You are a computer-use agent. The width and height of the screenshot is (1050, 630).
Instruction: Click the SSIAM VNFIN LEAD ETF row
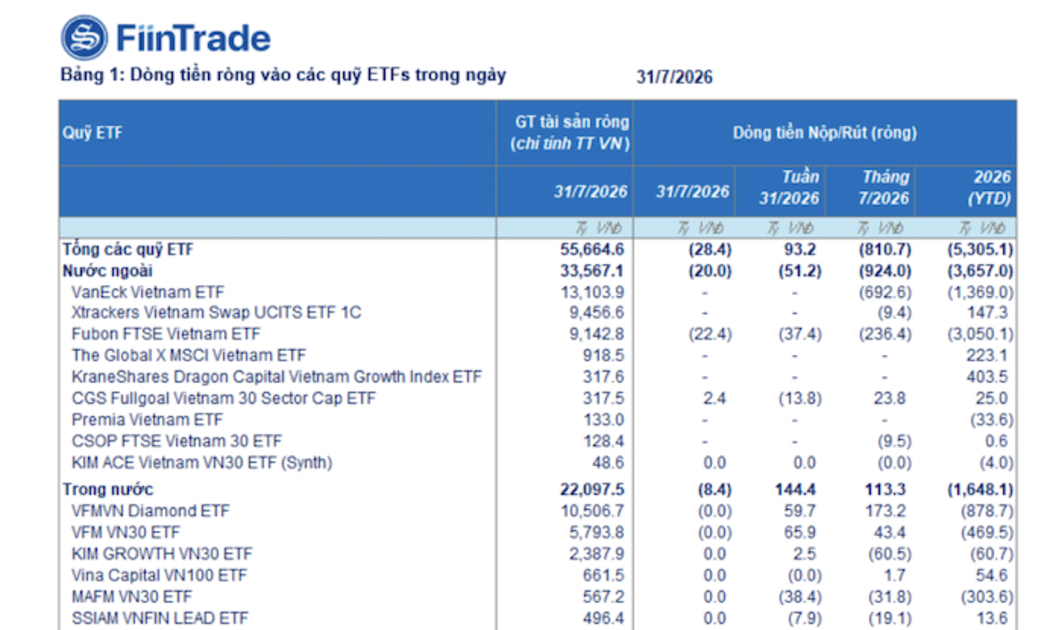click(538, 618)
